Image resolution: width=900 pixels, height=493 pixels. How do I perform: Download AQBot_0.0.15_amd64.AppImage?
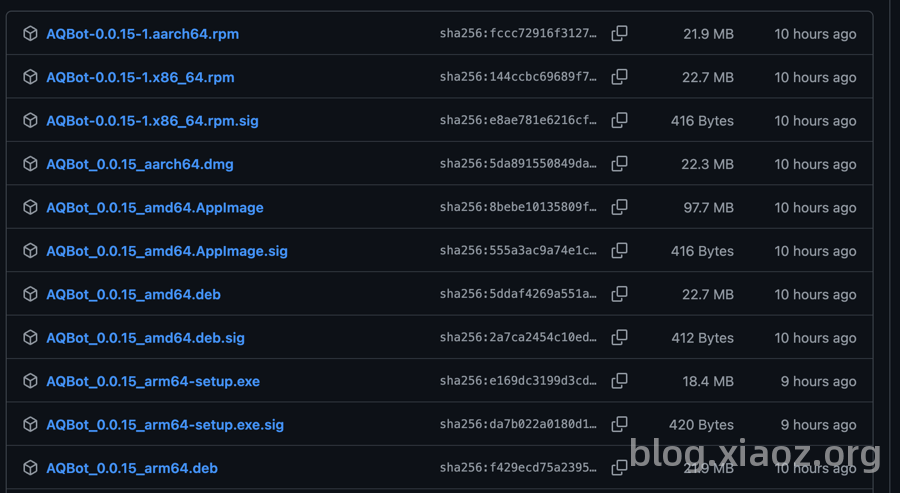click(155, 208)
